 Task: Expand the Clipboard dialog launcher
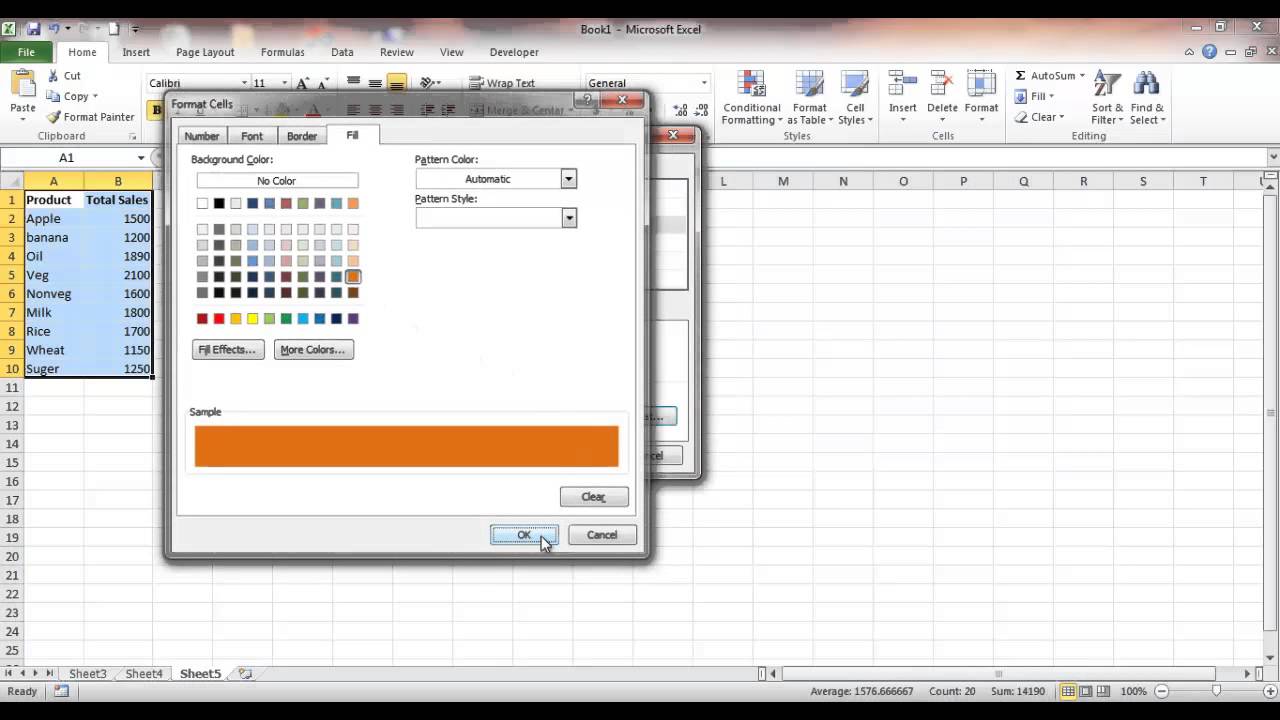pyautogui.click(x=133, y=136)
